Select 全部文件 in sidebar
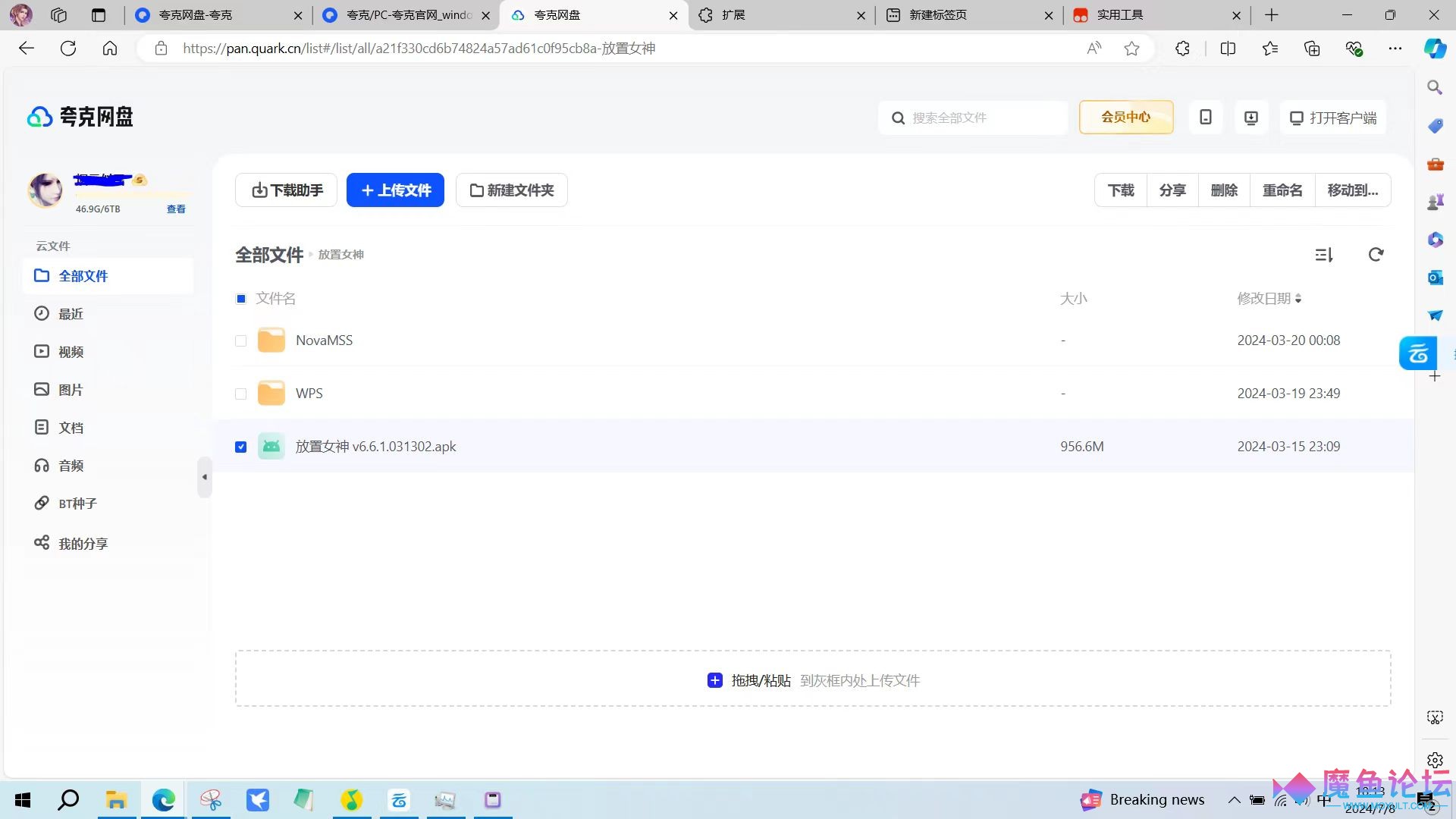Viewport: 1456px width, 819px height. coord(108,276)
